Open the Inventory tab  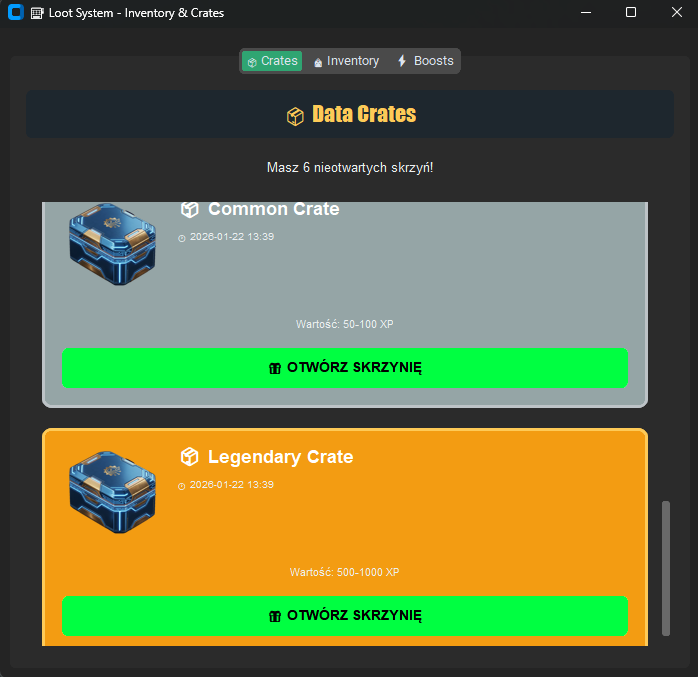point(346,61)
